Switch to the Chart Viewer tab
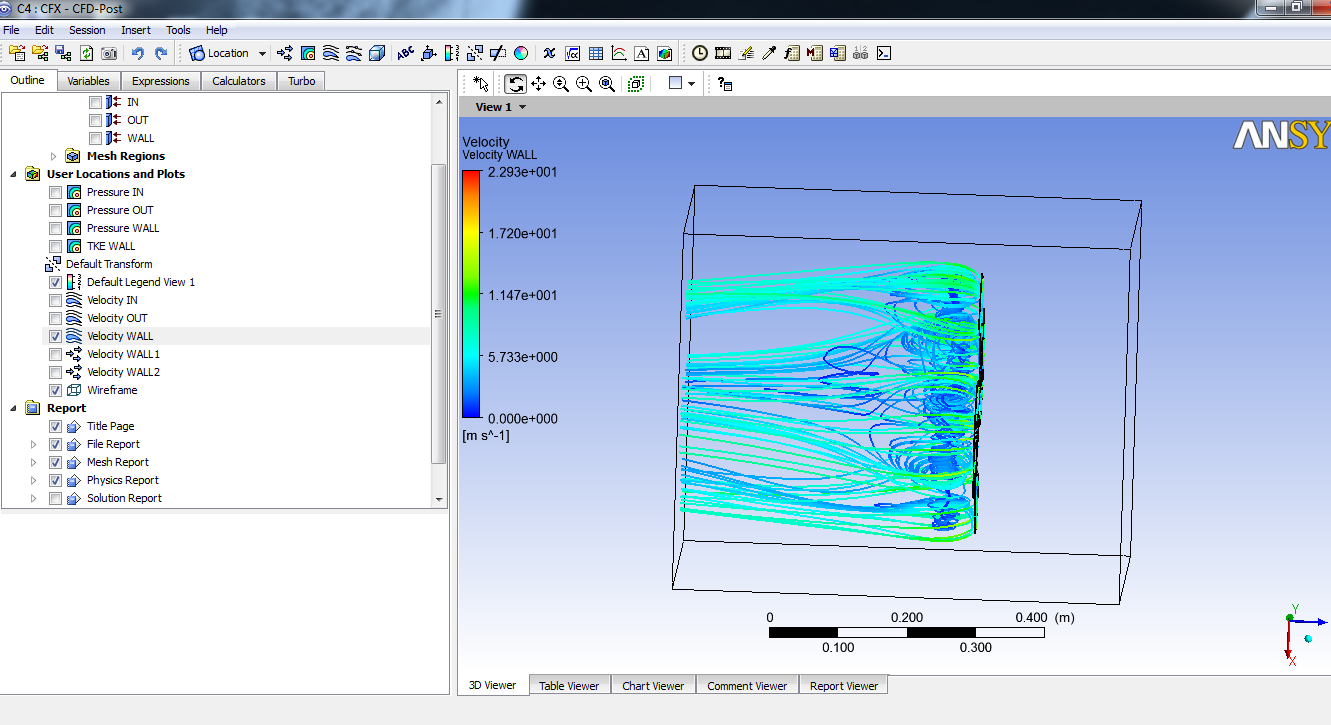 click(x=653, y=685)
